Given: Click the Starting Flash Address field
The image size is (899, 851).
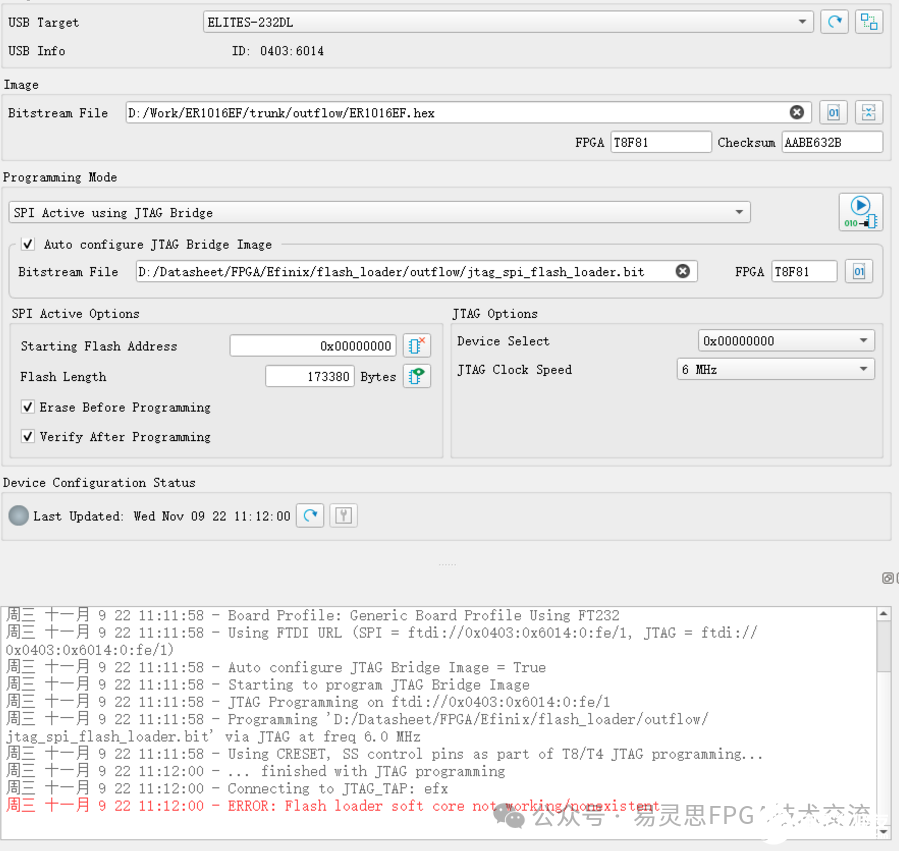Looking at the screenshot, I should click(x=313, y=346).
